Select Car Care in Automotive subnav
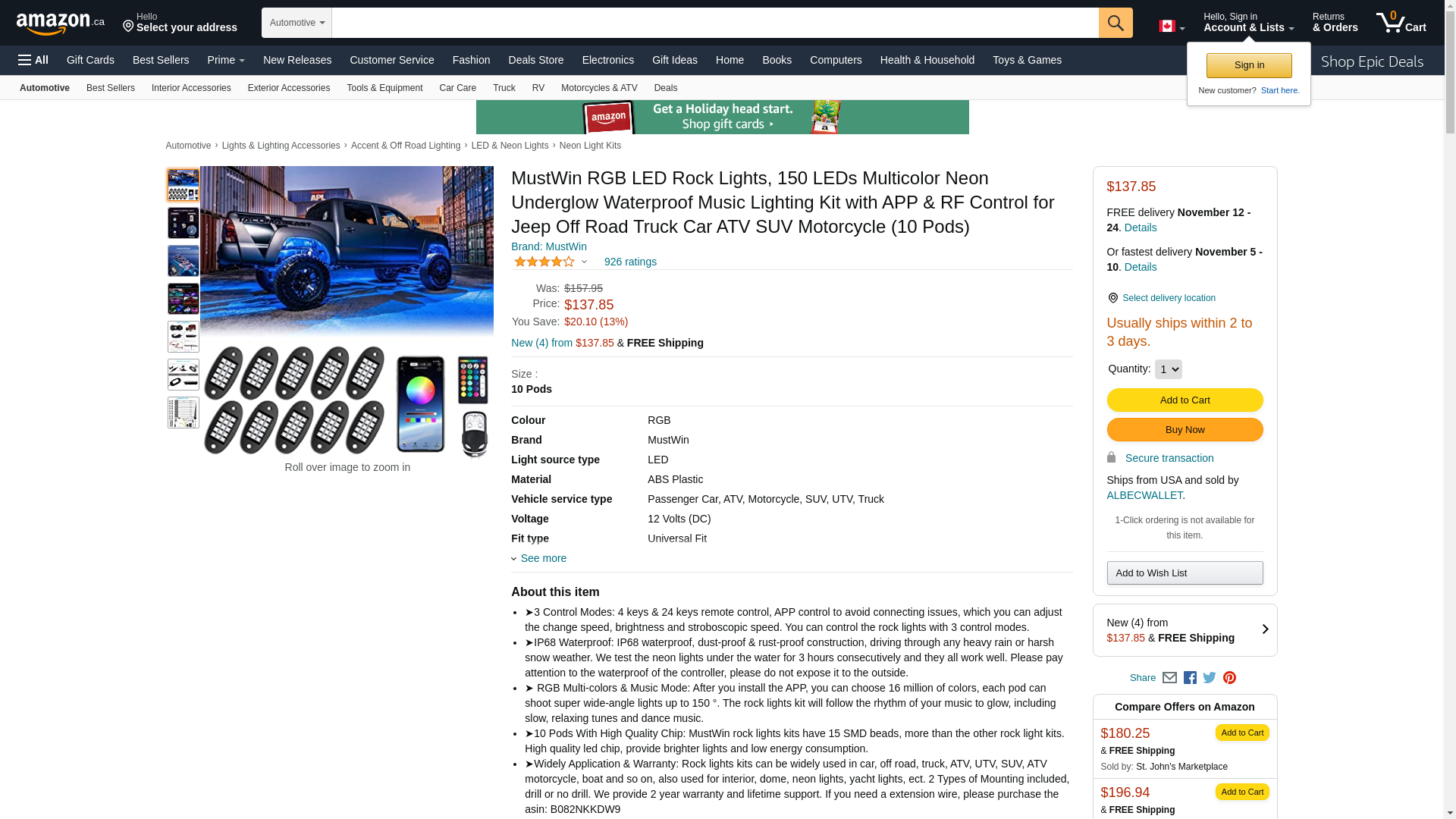The width and height of the screenshot is (1456, 819). [457, 88]
